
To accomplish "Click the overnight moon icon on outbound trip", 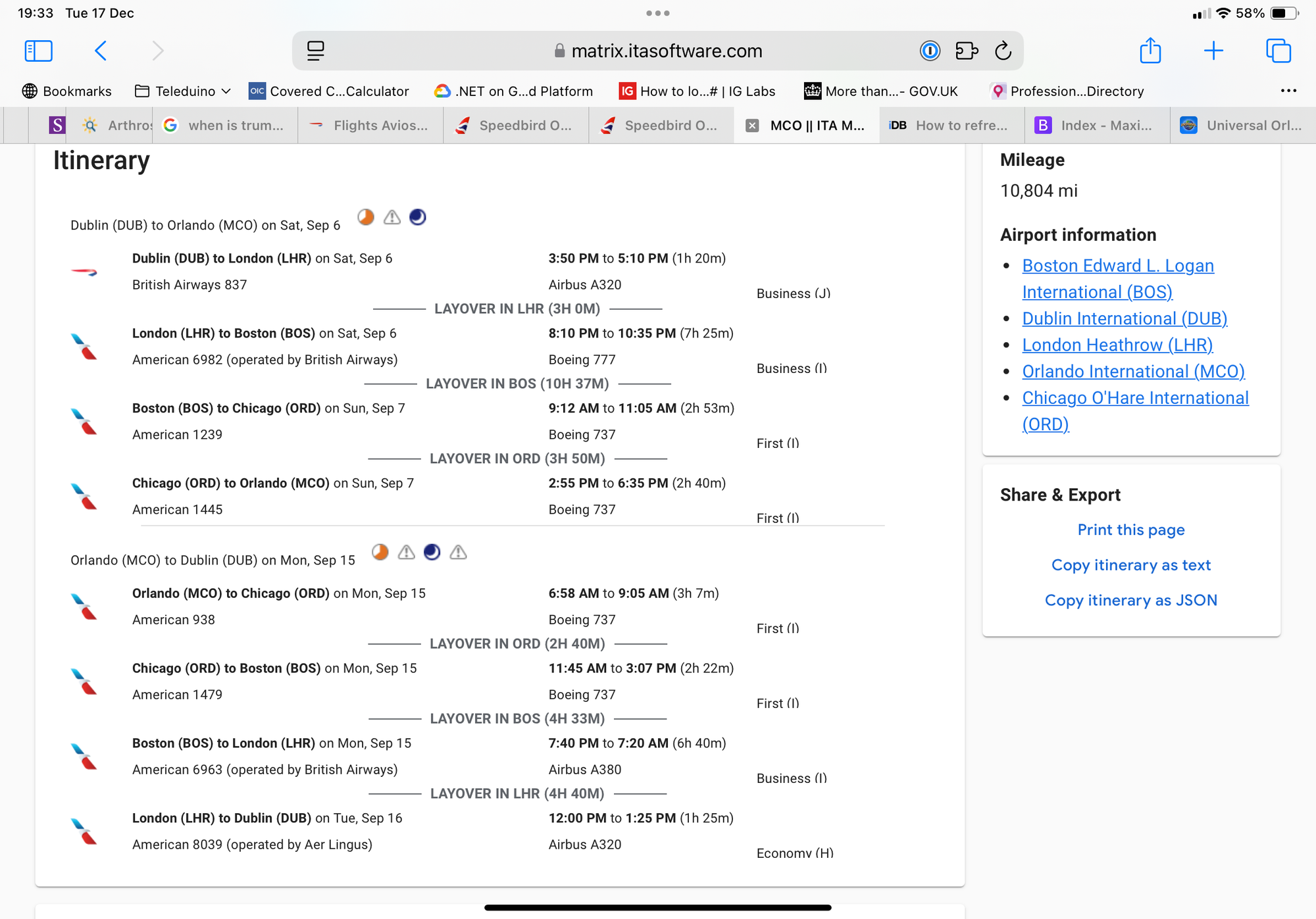I will [x=418, y=217].
